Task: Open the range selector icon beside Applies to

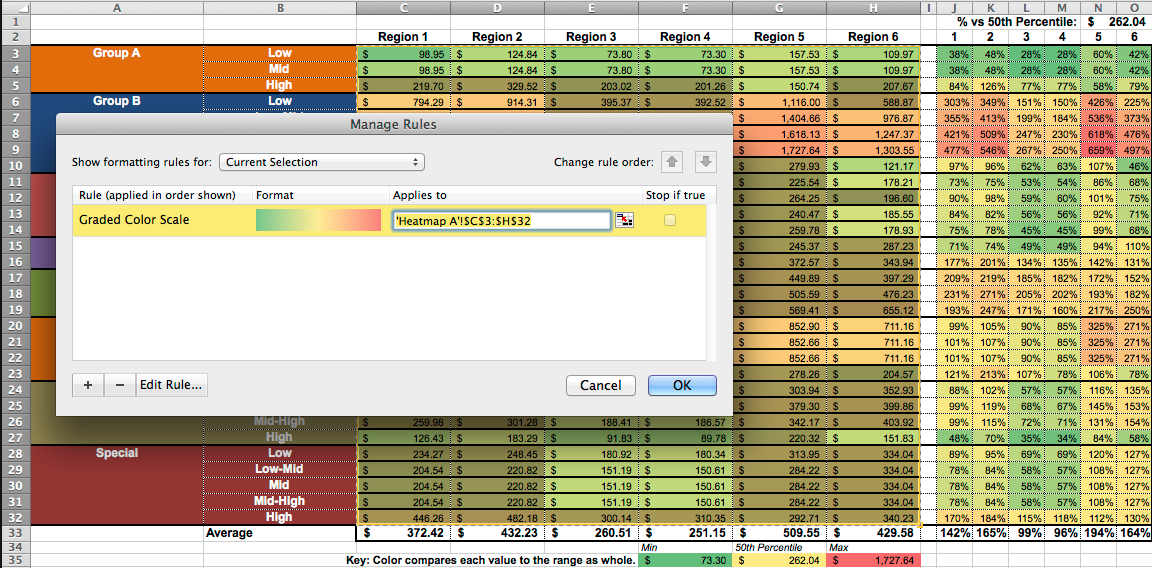Action: 624,220
